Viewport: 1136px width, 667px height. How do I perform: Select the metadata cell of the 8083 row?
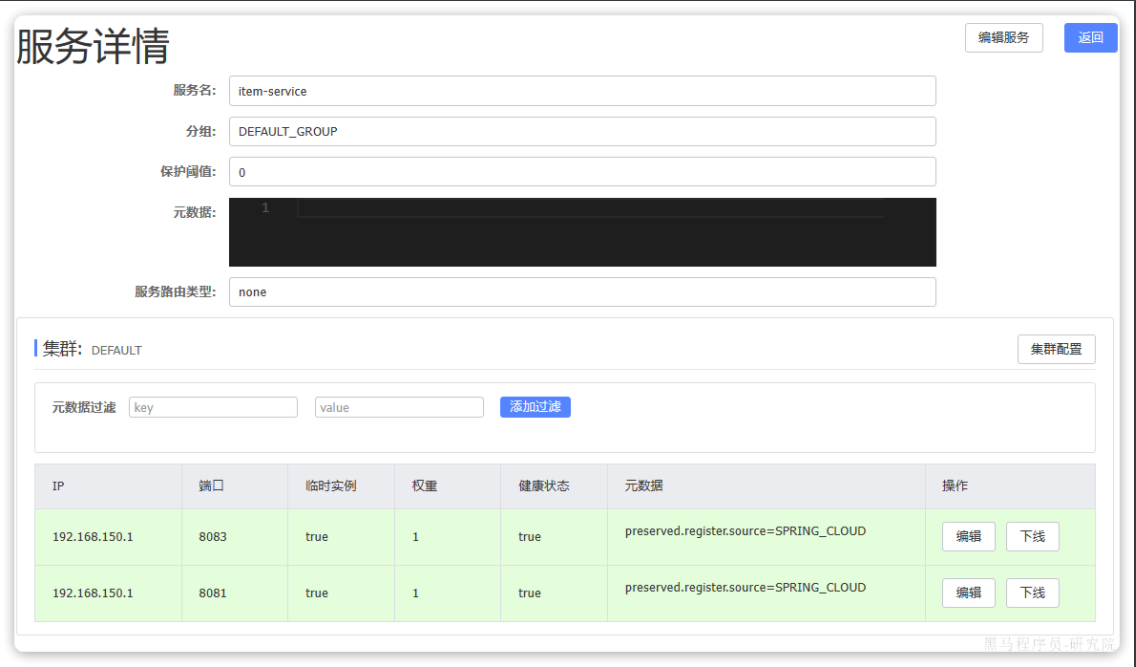(745, 532)
